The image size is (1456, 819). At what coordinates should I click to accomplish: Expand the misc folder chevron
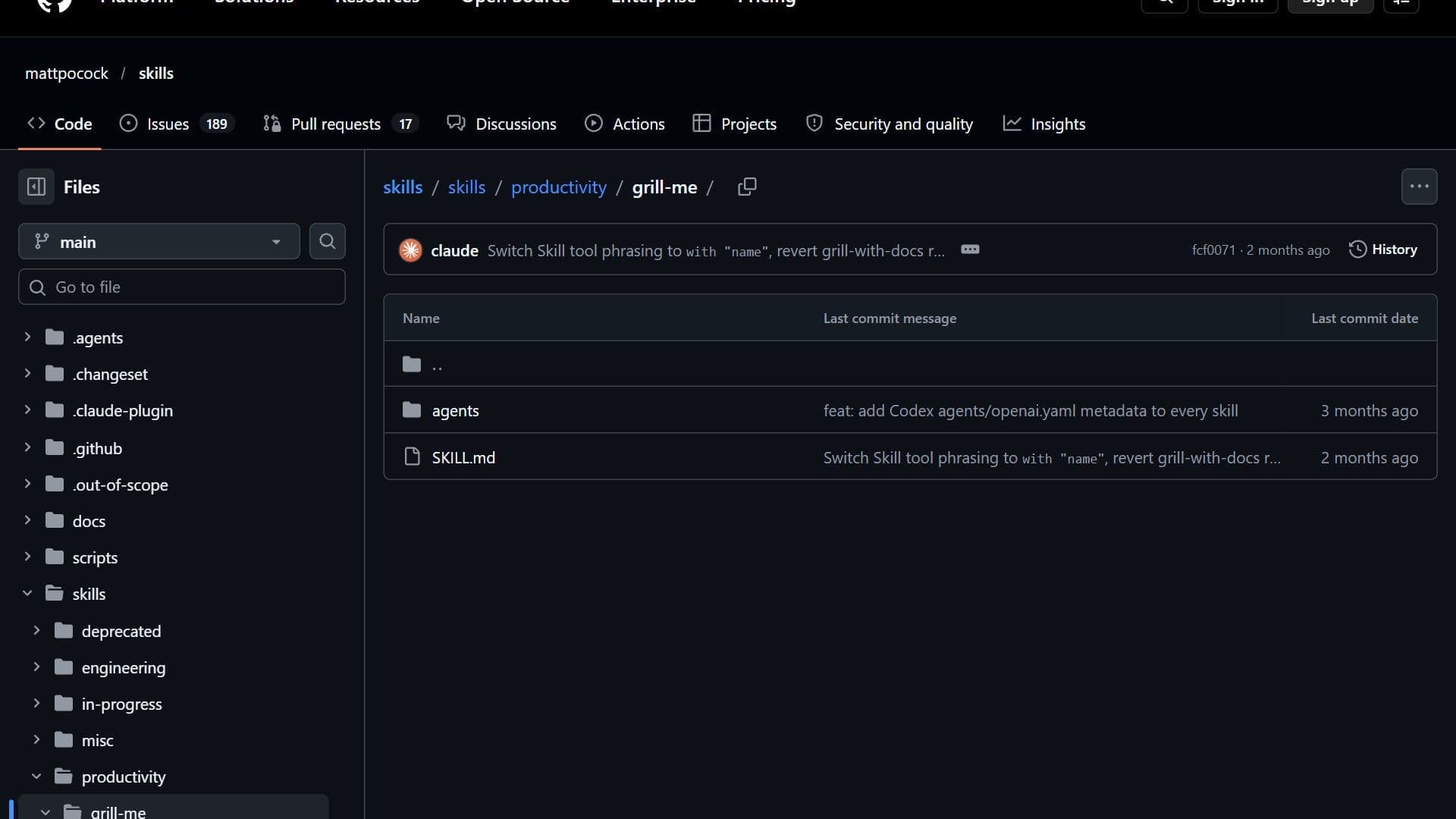36,739
